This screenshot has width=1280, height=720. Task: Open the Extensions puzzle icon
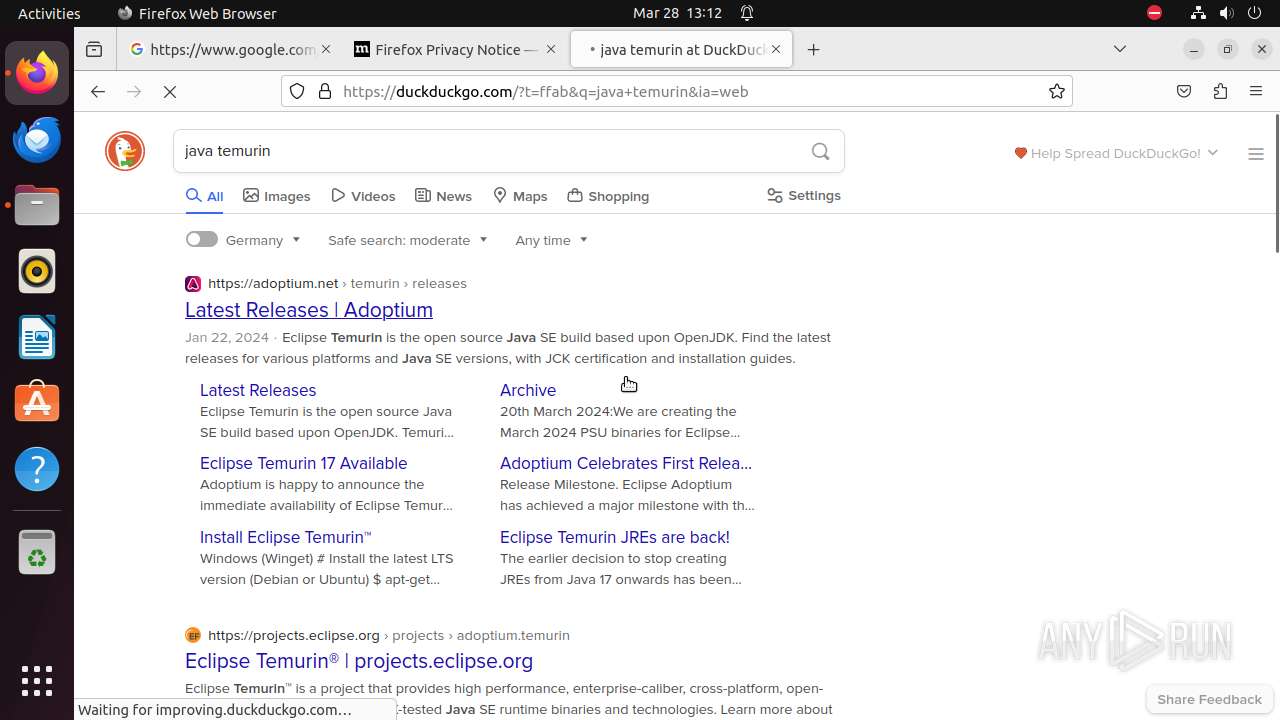pyautogui.click(x=1220, y=91)
